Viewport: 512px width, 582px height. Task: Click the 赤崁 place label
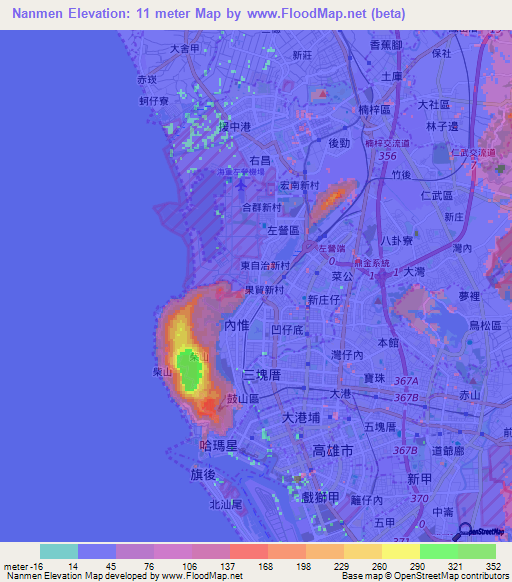click(147, 79)
